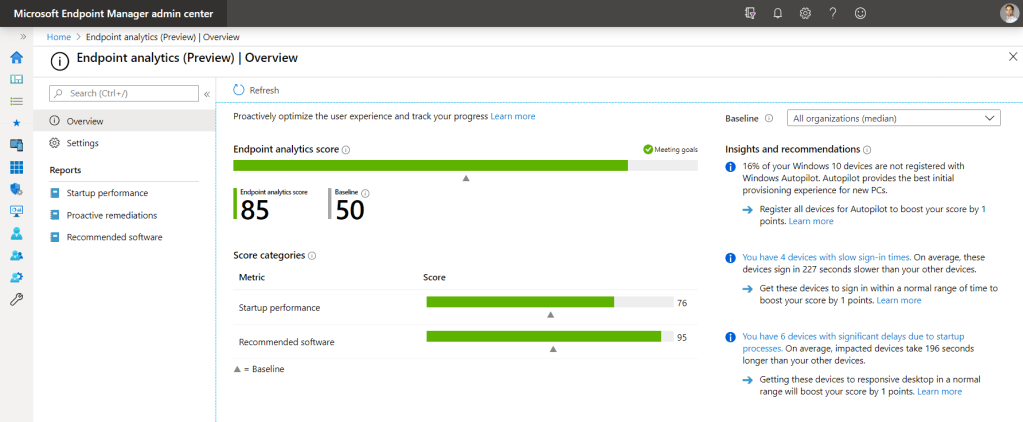Viewport: 1023px width, 422px height.
Task: Click the help question mark icon
Action: tap(832, 13)
